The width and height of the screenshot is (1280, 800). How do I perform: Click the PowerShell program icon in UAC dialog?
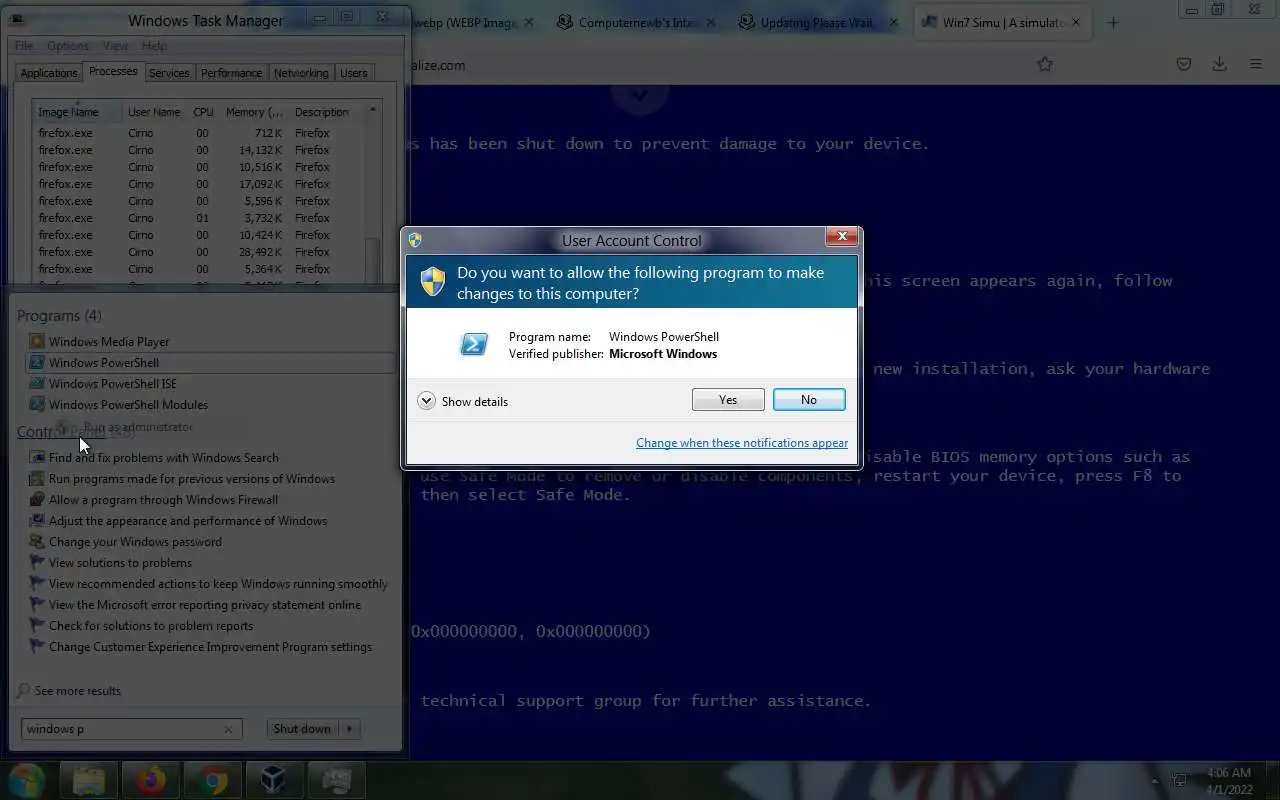(474, 344)
